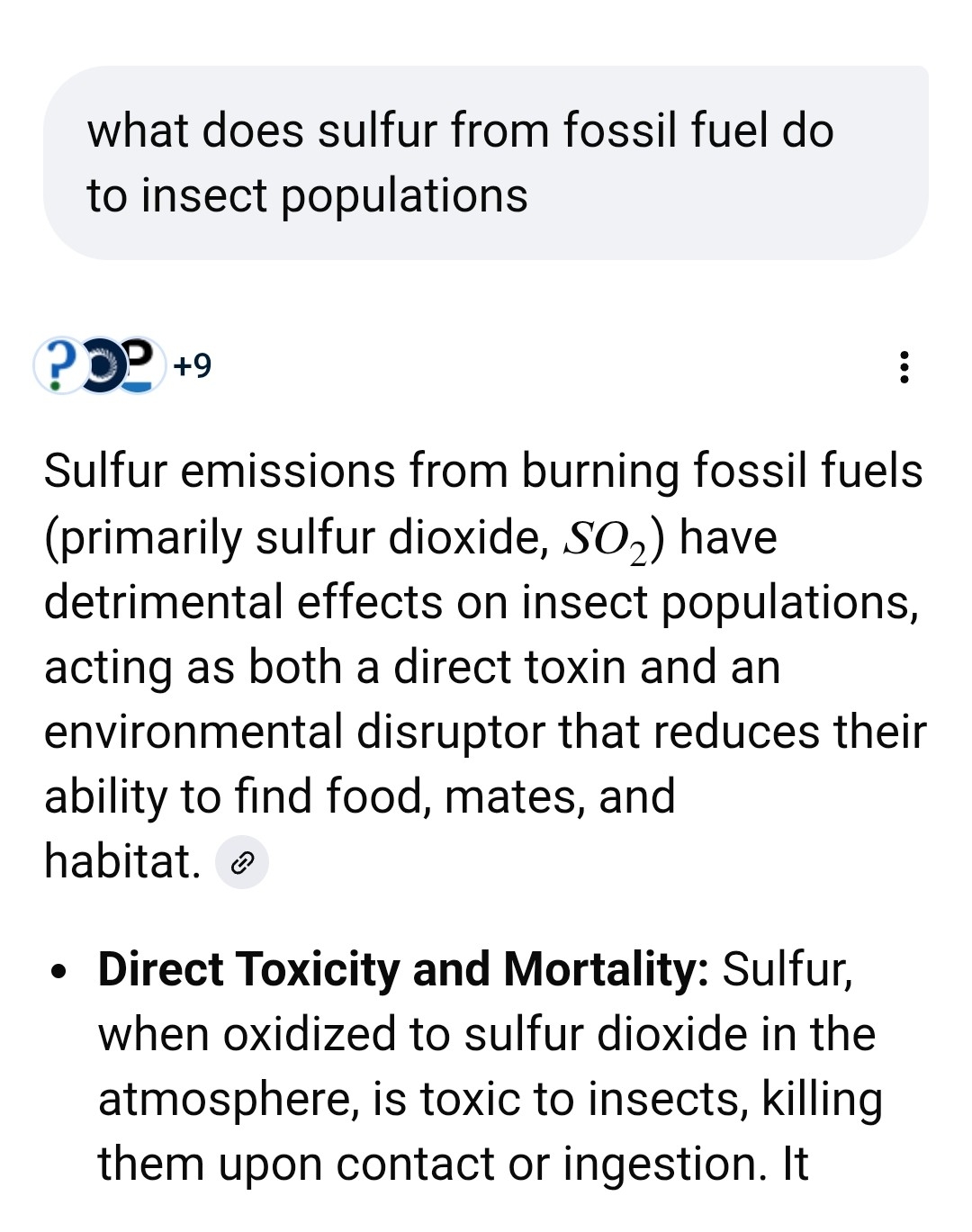The height and width of the screenshot is (1232, 972).
Task: Open the three-dot more options menu
Action: click(x=904, y=367)
